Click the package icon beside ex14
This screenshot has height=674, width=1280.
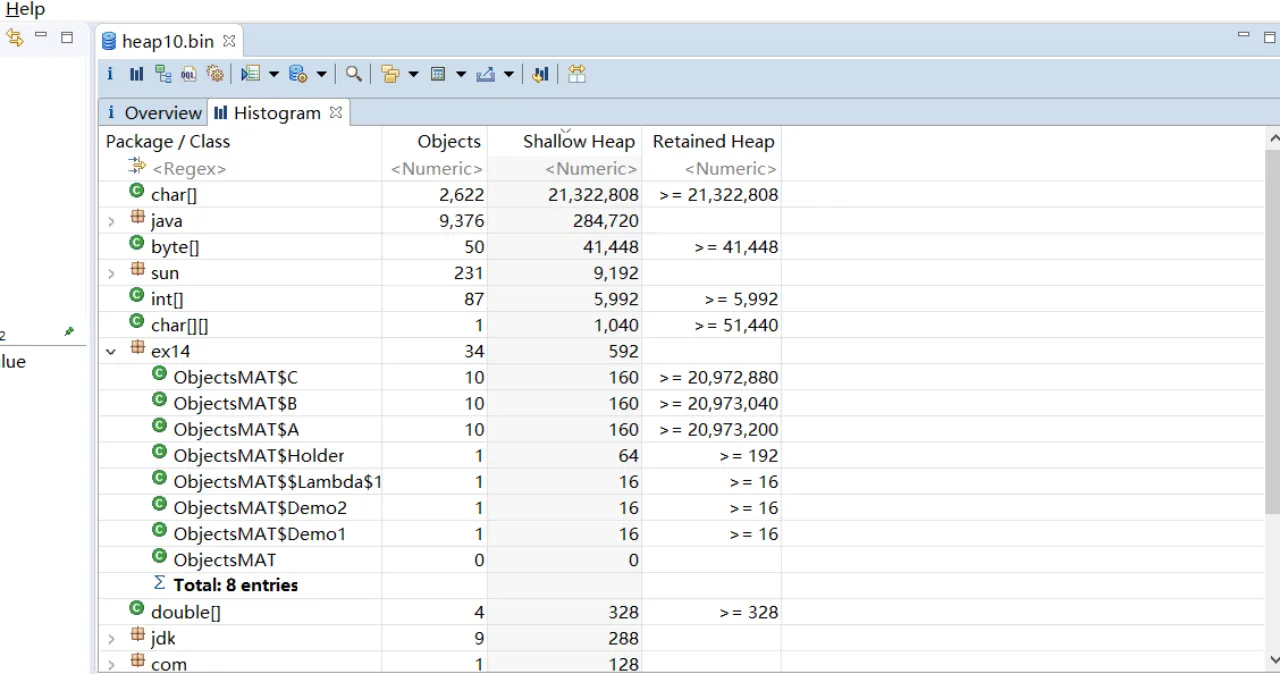click(x=137, y=348)
